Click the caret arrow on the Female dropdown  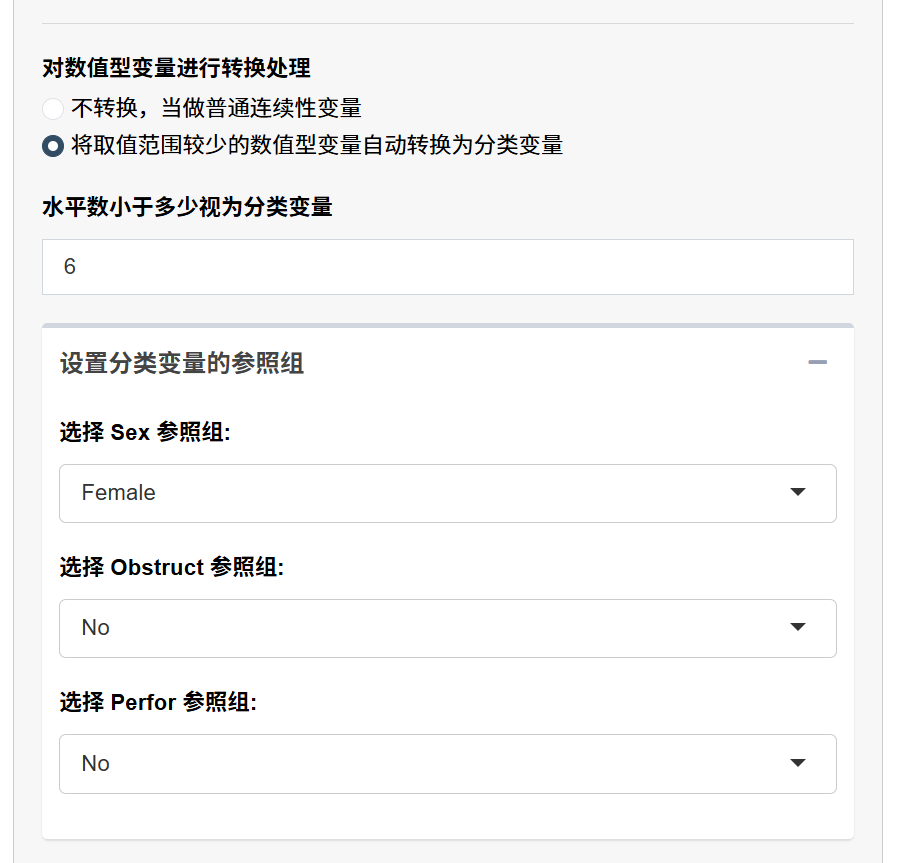tap(798, 492)
